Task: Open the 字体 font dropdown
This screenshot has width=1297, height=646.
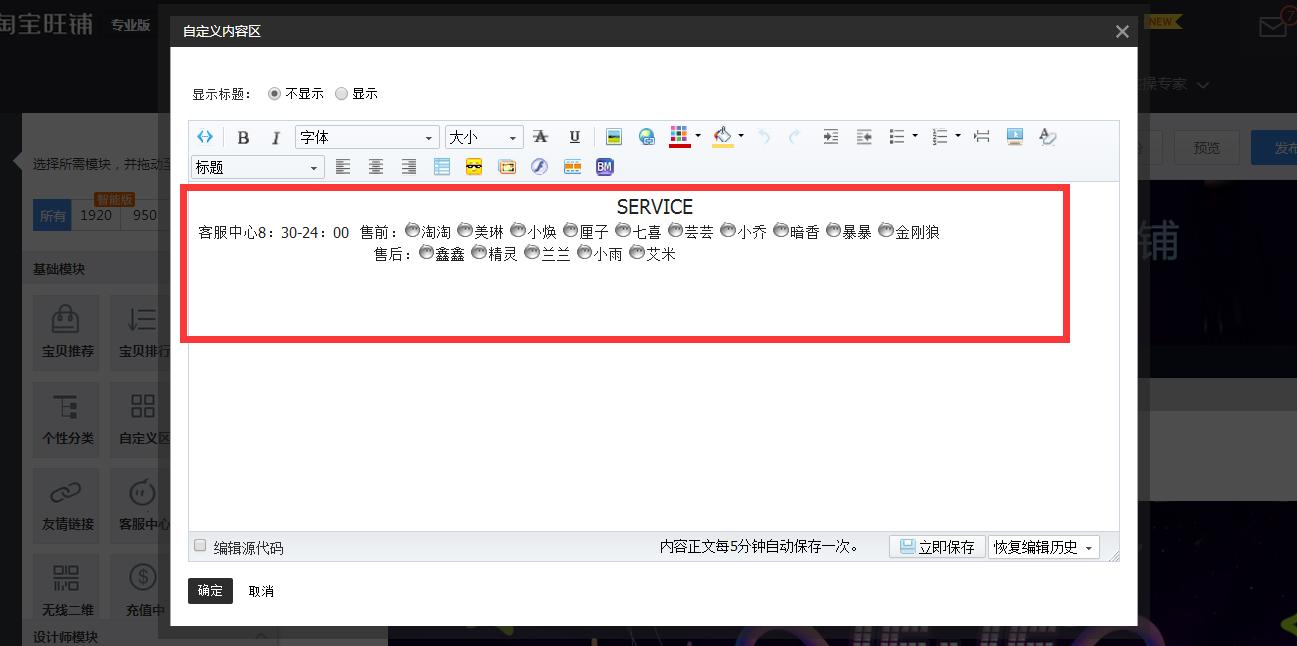Action: (367, 138)
